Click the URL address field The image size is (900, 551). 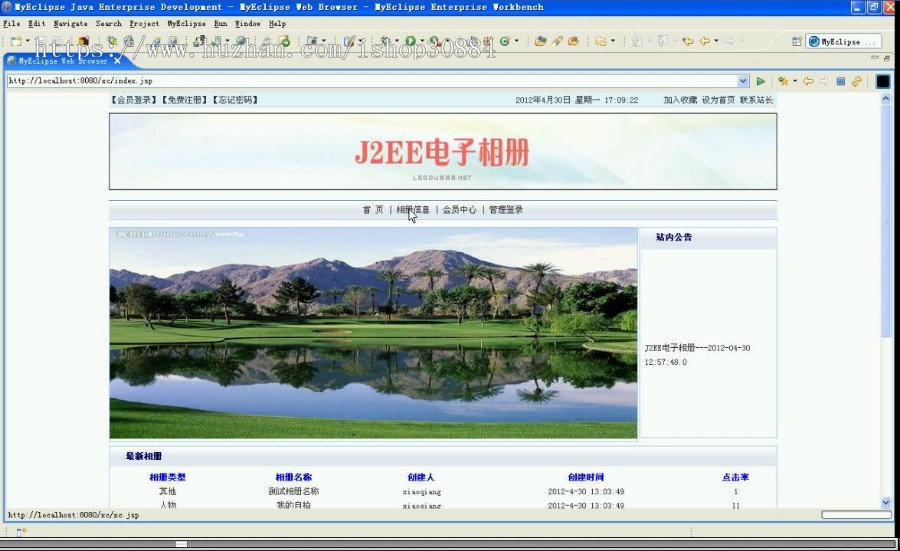[x=372, y=81]
